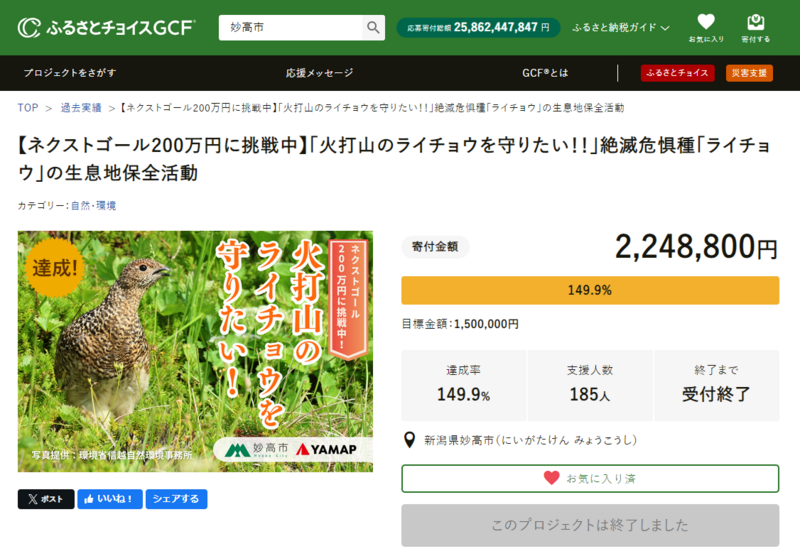
Task: Follow the TOP breadcrumb link
Action: (x=28, y=108)
